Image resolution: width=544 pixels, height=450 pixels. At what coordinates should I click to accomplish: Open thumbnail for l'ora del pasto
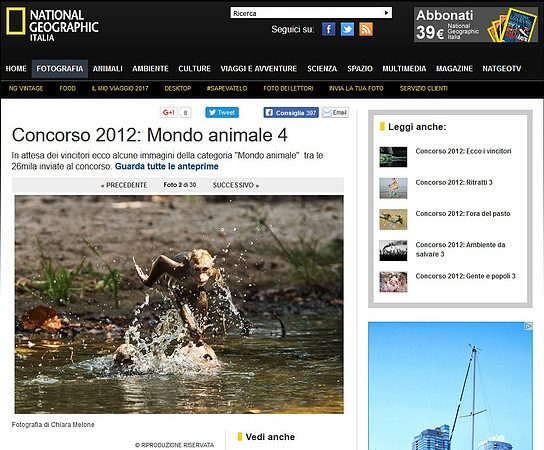click(393, 219)
